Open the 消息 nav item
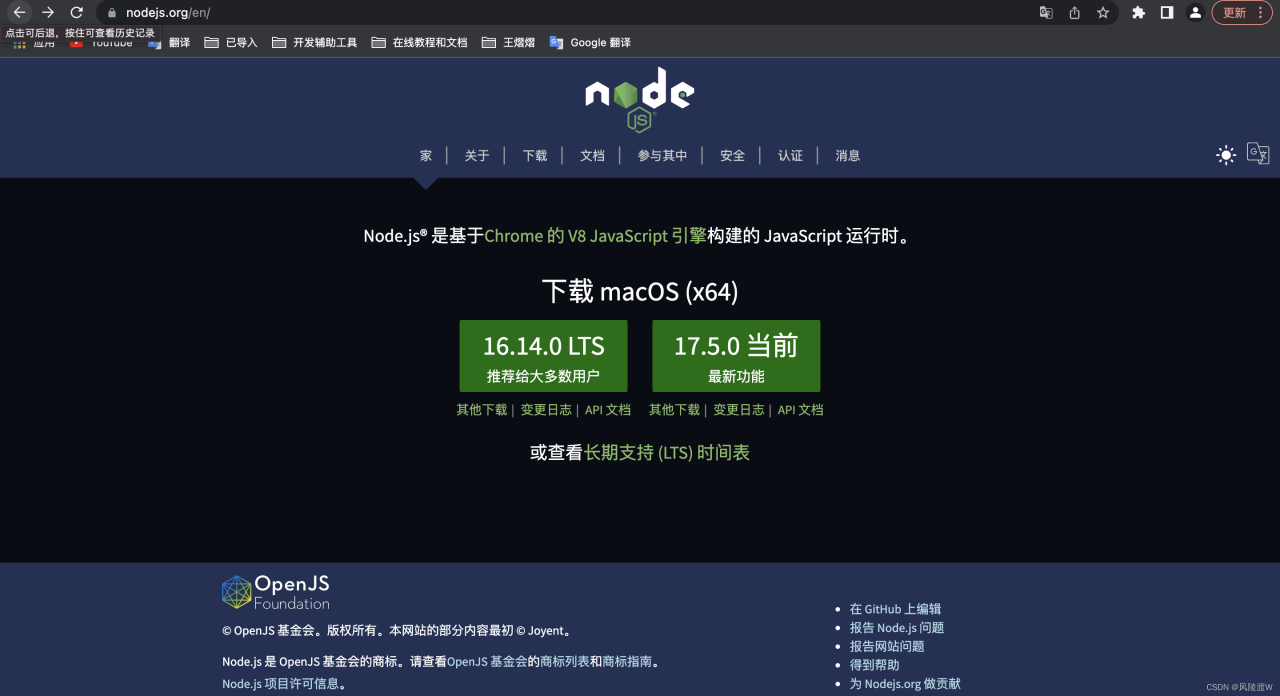1280x696 pixels. (x=848, y=155)
